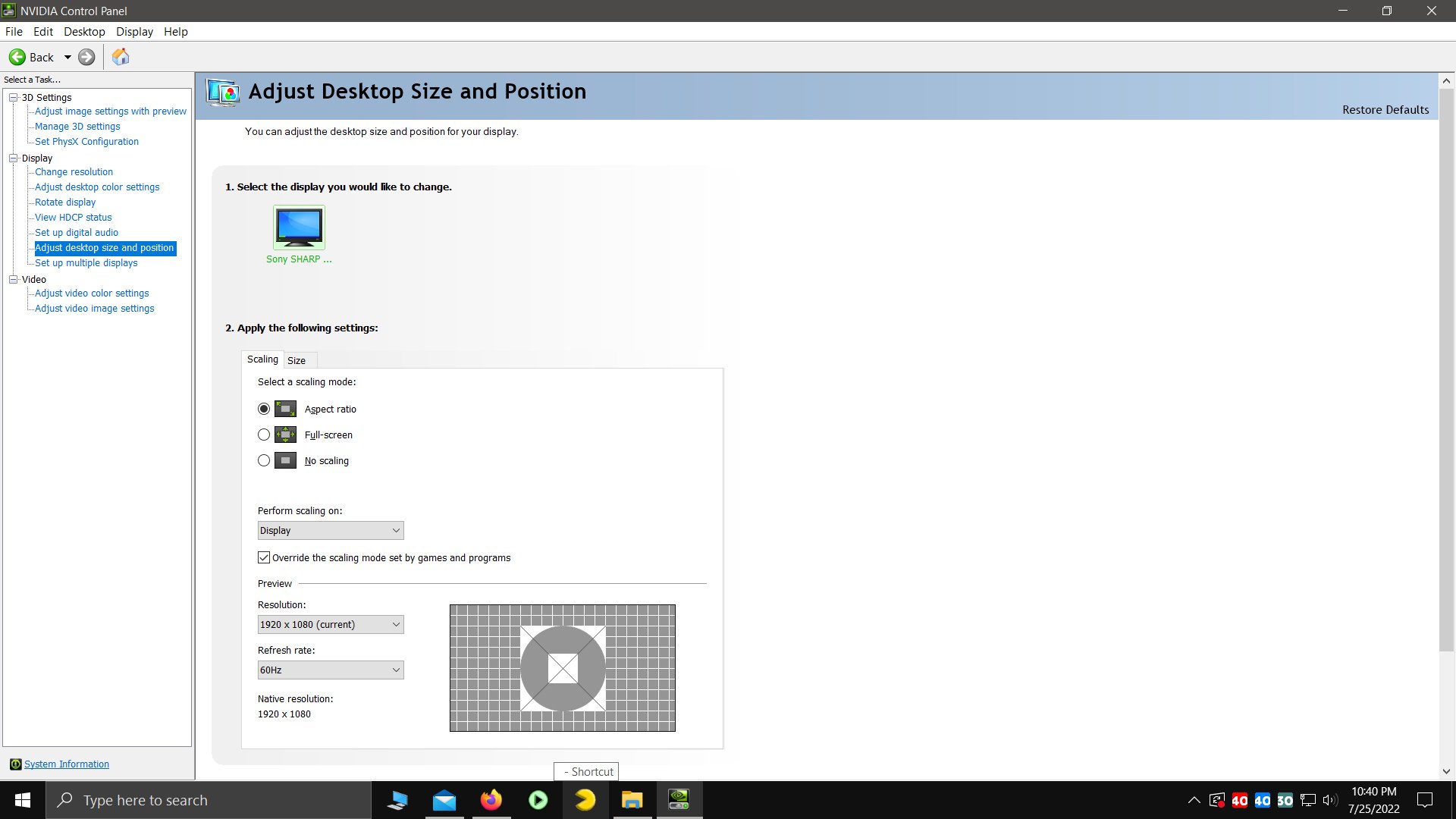1456x819 pixels.
Task: Click the green play button taskbar icon
Action: [x=538, y=800]
